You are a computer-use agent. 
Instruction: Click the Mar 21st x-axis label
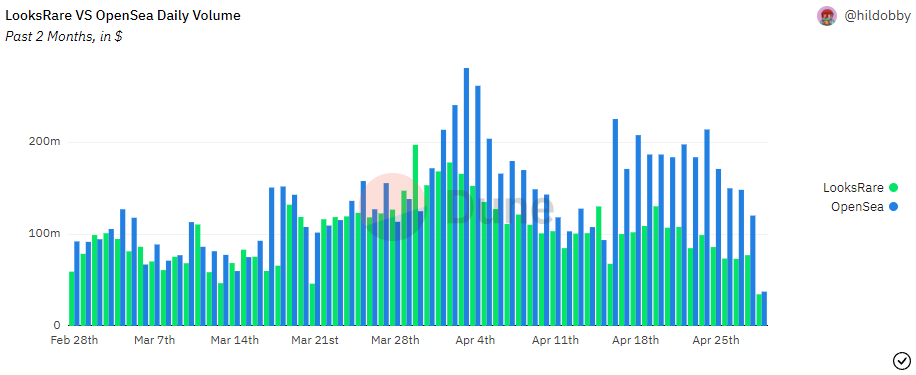(315, 340)
